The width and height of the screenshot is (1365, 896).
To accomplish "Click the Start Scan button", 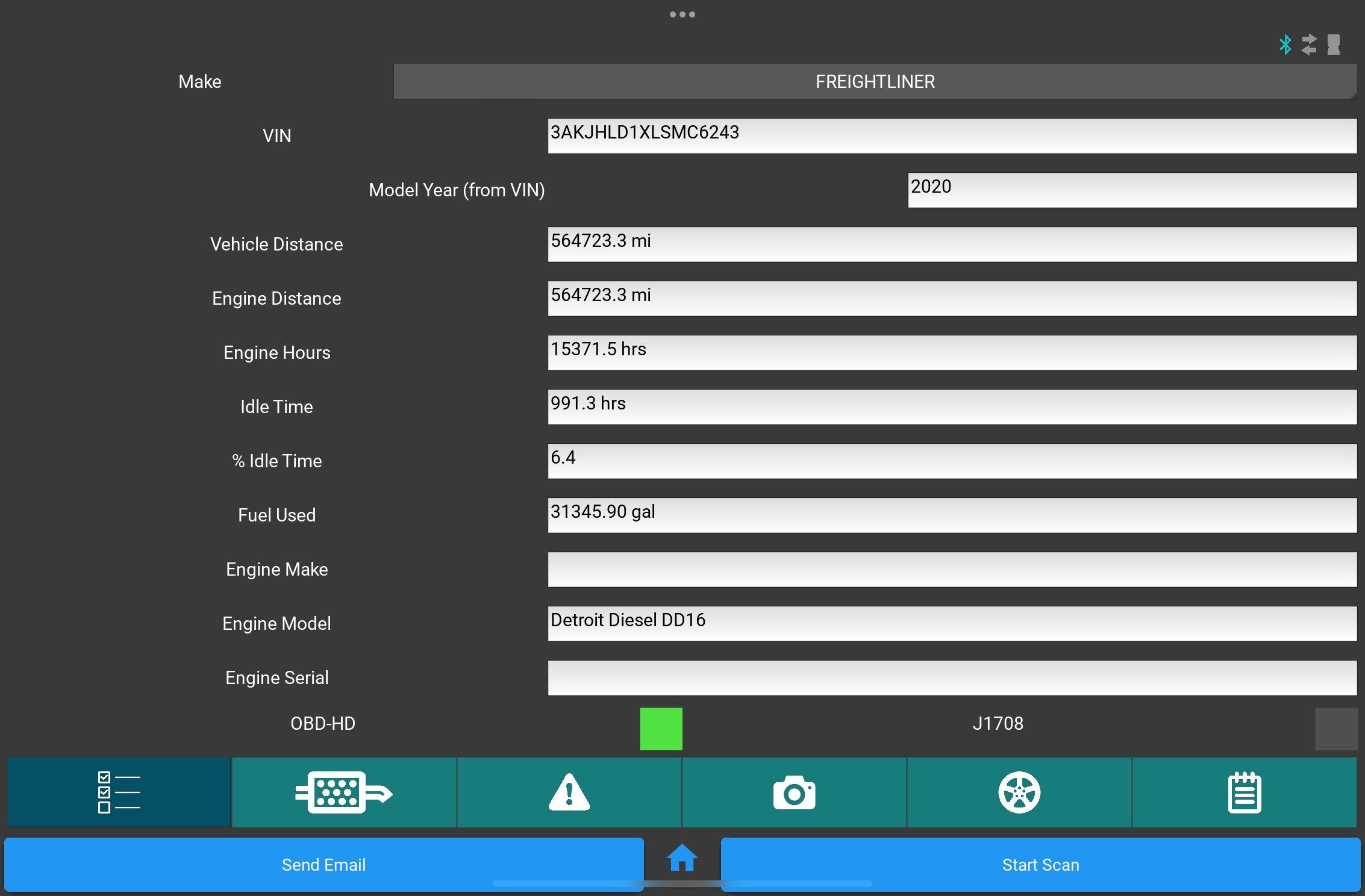I will click(x=1040, y=865).
